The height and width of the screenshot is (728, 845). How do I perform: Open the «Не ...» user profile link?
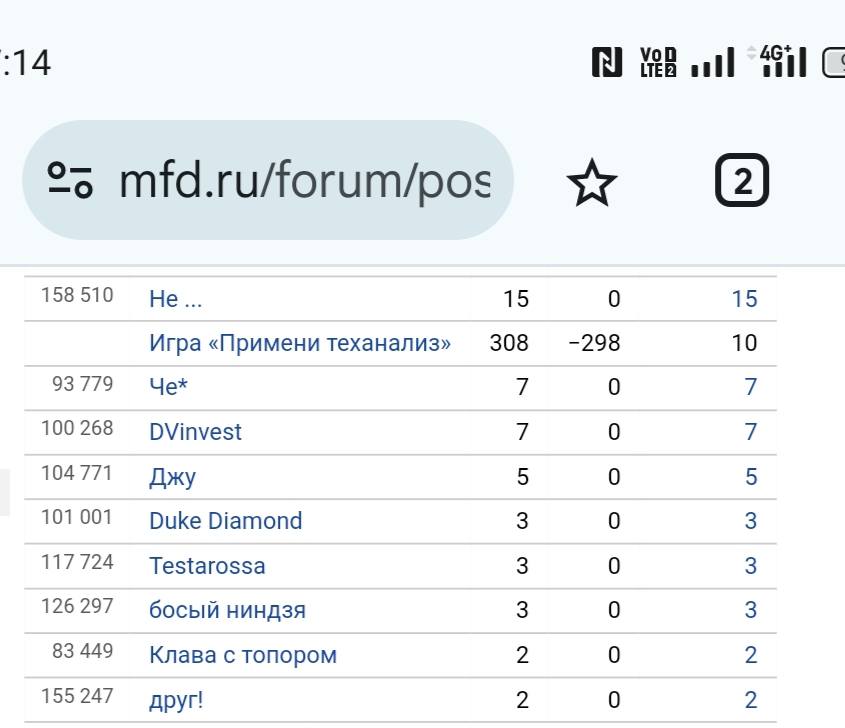click(176, 299)
